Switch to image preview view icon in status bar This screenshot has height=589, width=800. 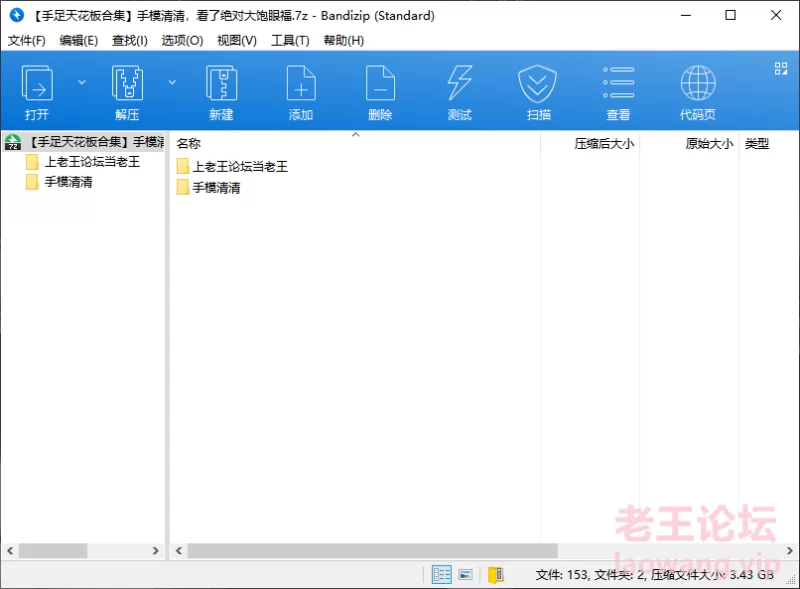point(466,575)
